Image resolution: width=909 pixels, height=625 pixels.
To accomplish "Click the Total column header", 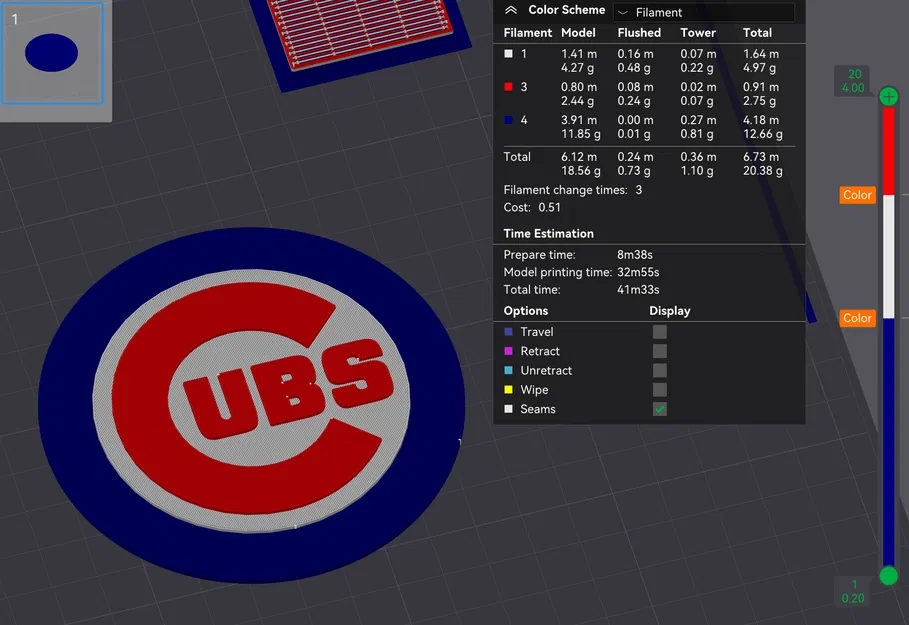I will [x=757, y=33].
